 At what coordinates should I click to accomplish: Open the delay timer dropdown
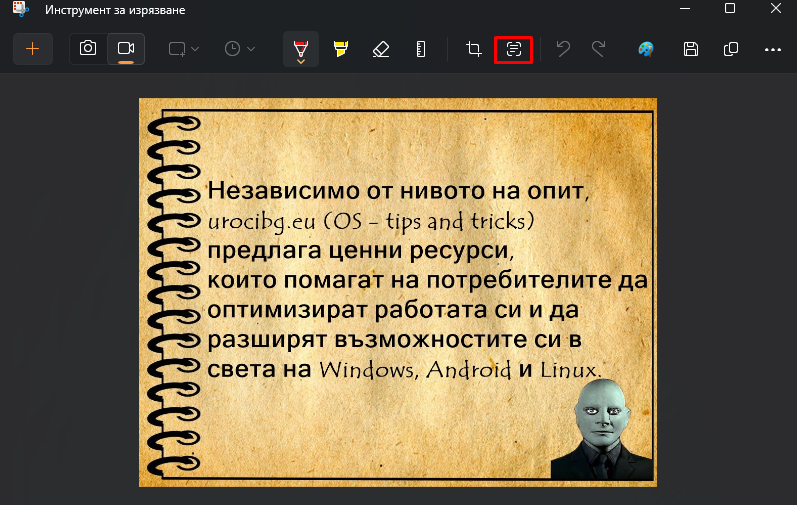click(x=239, y=49)
